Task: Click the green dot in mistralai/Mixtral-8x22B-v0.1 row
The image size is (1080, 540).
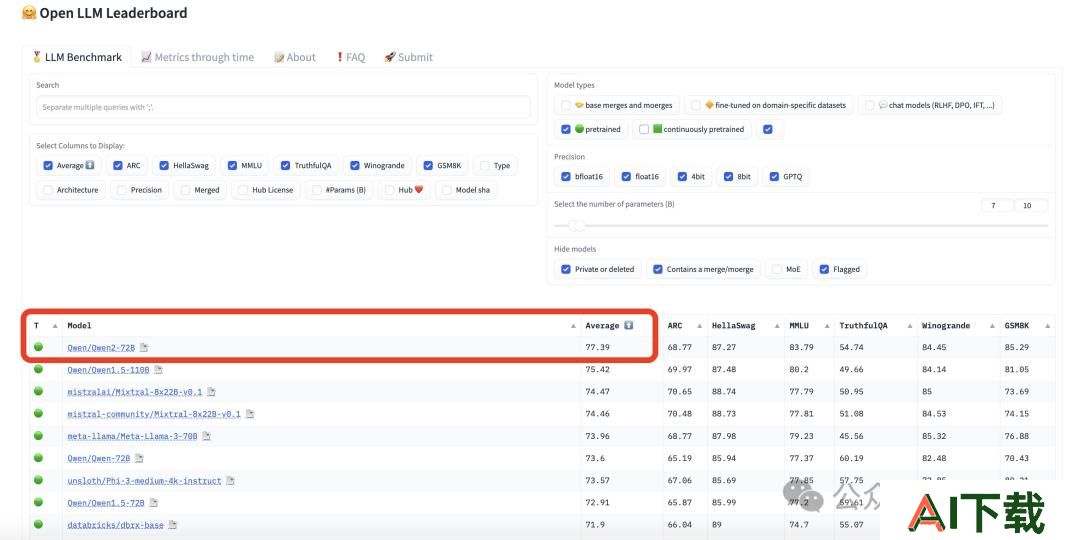Action: [38, 391]
